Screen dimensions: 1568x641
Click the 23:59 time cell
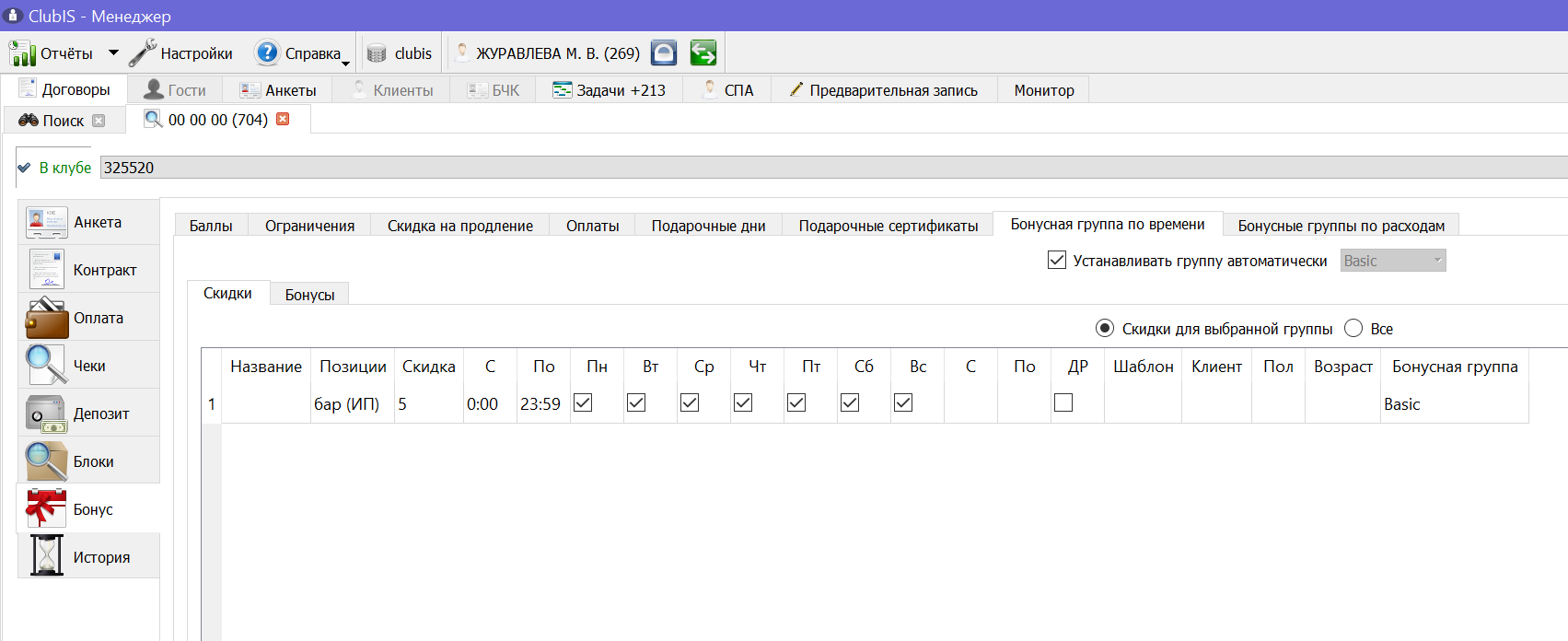pyautogui.click(x=544, y=403)
